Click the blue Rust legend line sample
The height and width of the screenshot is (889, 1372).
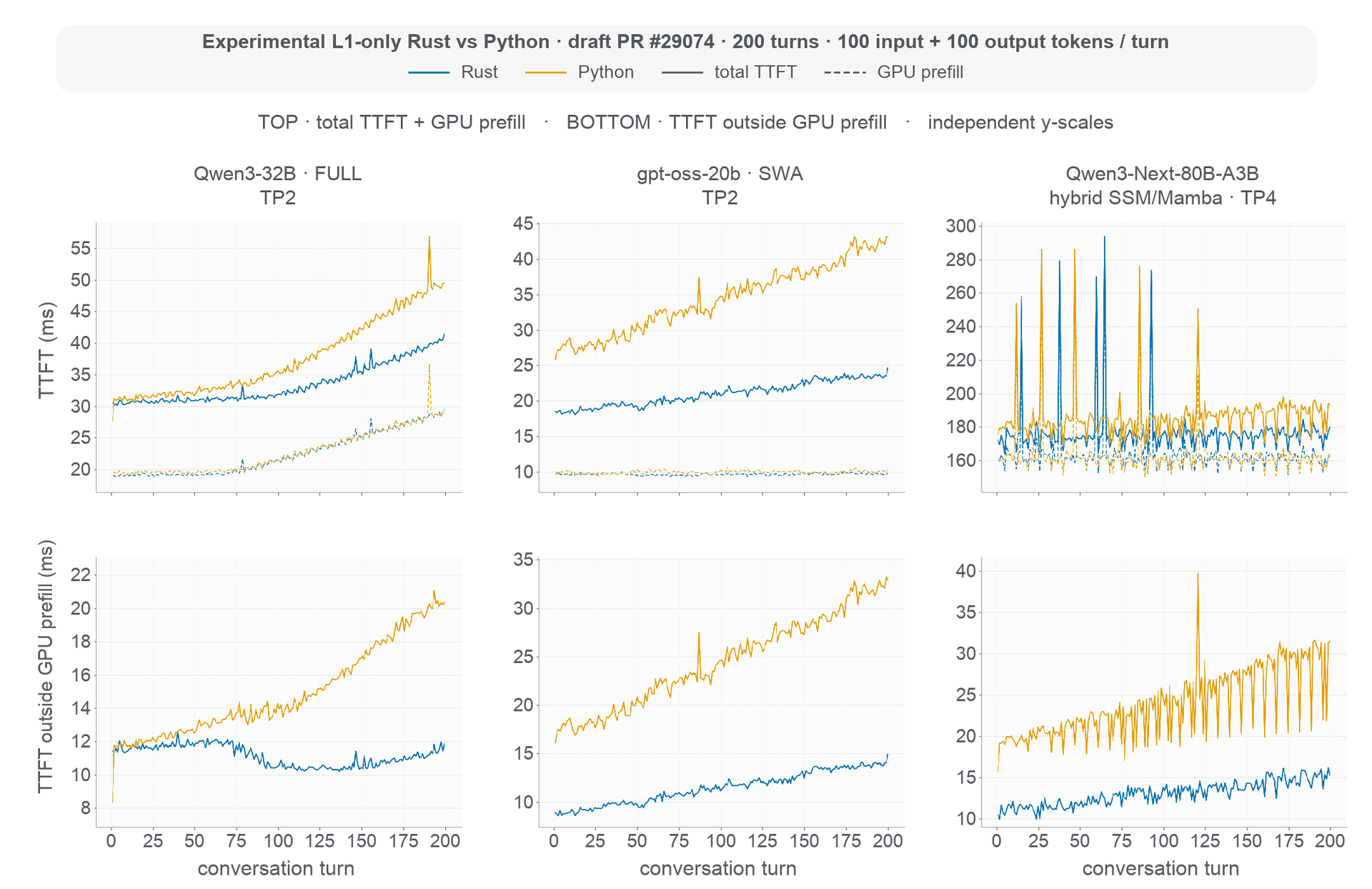pyautogui.click(x=429, y=73)
